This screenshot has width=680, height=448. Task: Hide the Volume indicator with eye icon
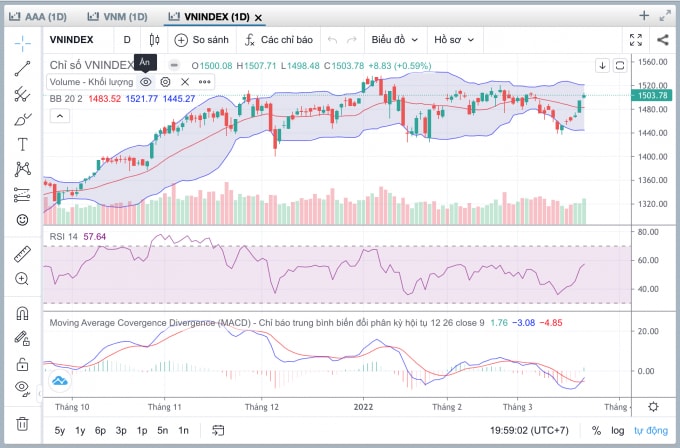coord(146,82)
